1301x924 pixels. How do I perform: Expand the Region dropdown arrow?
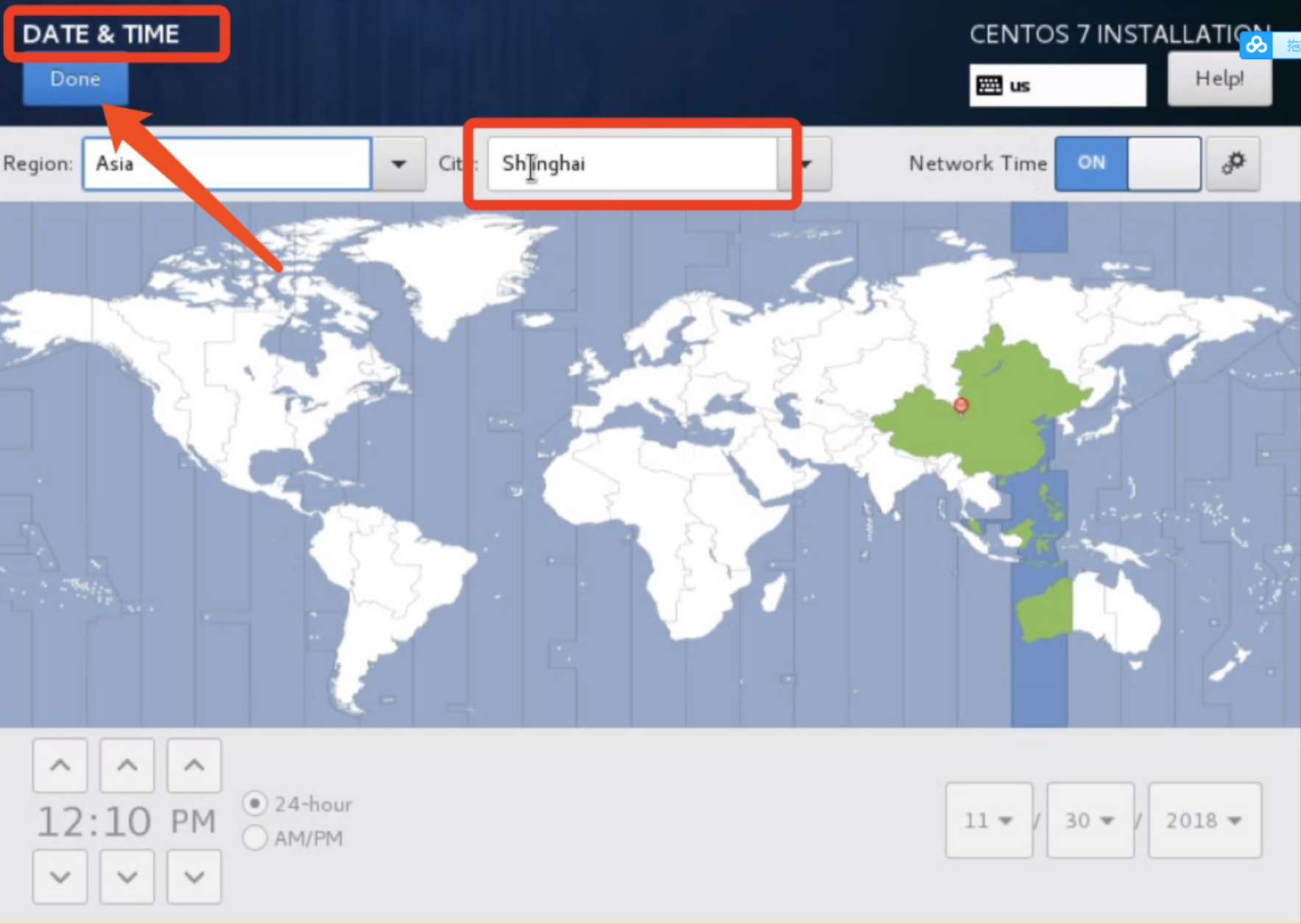pyautogui.click(x=398, y=163)
